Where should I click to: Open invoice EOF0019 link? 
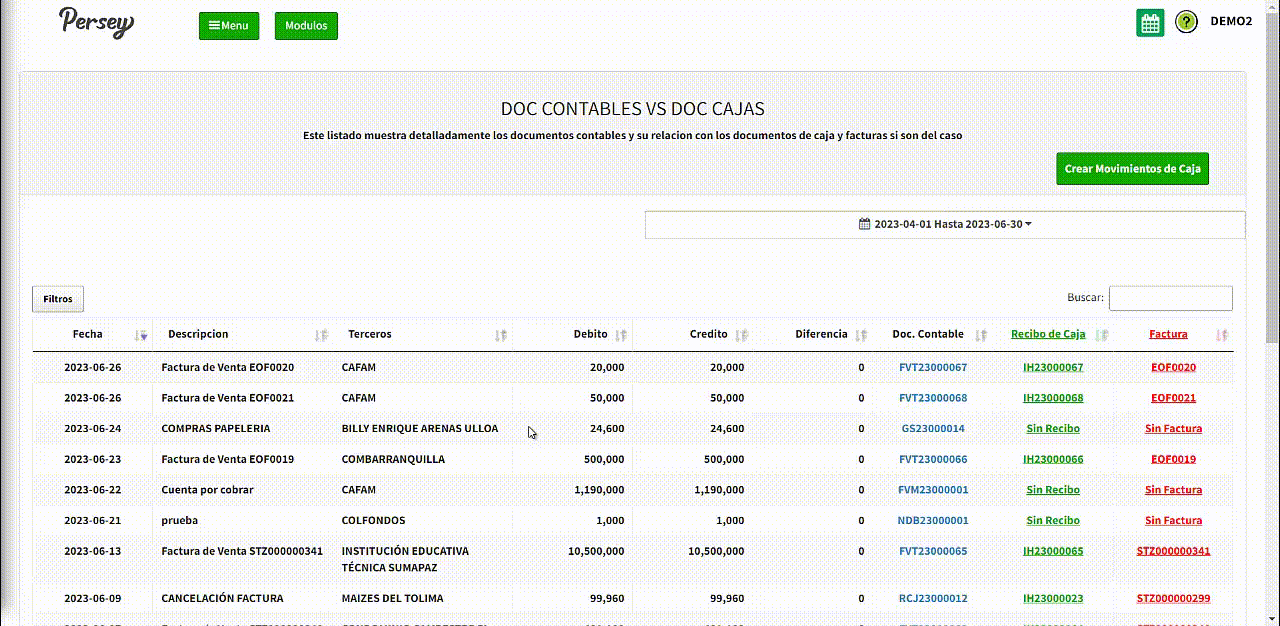pyautogui.click(x=1173, y=460)
